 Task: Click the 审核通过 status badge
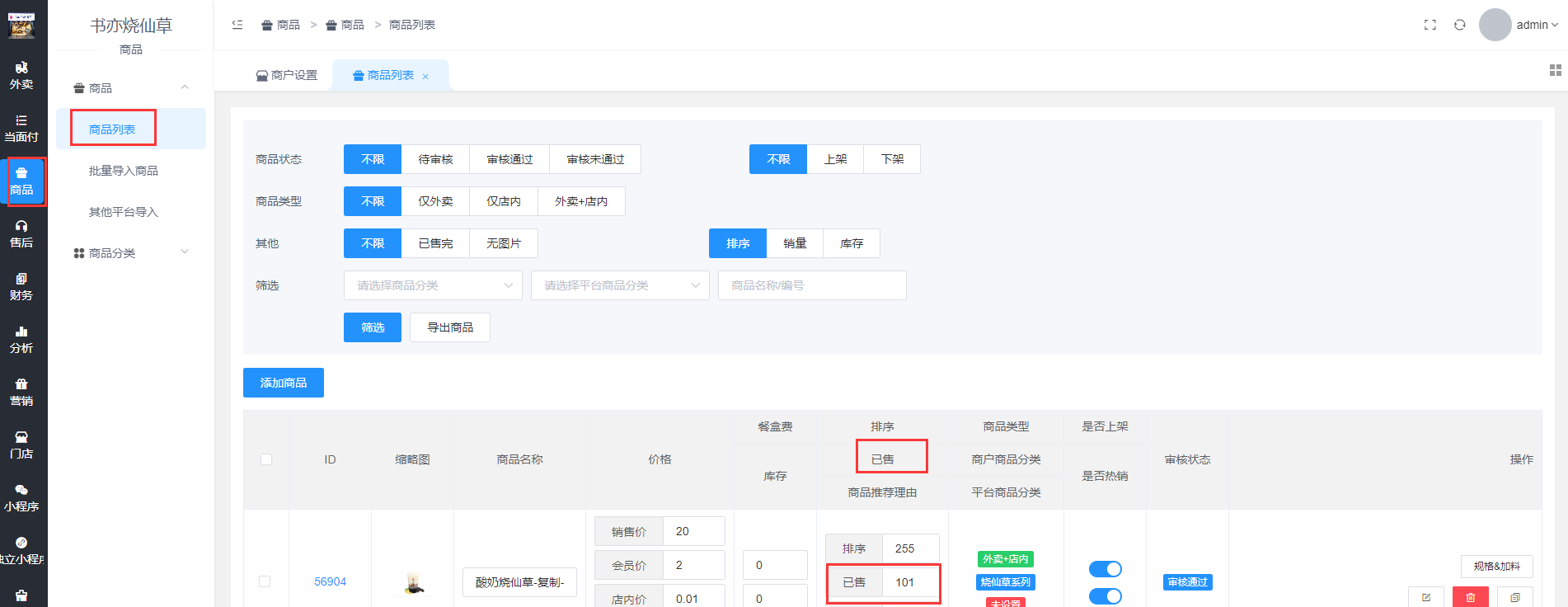coord(1188,582)
